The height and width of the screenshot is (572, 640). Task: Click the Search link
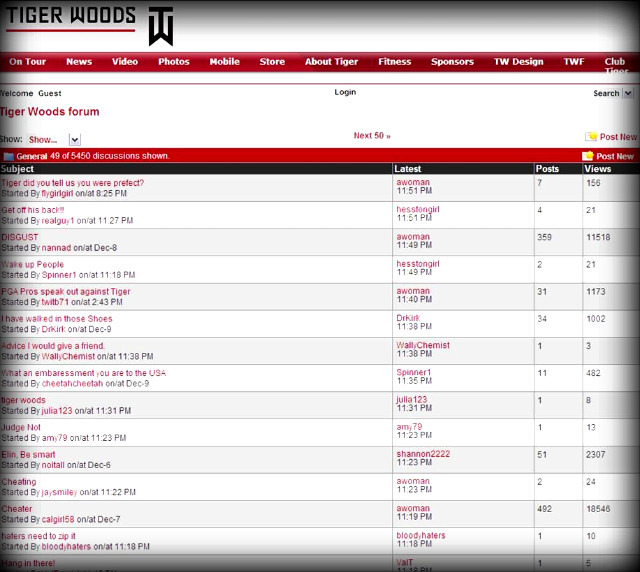tap(606, 93)
